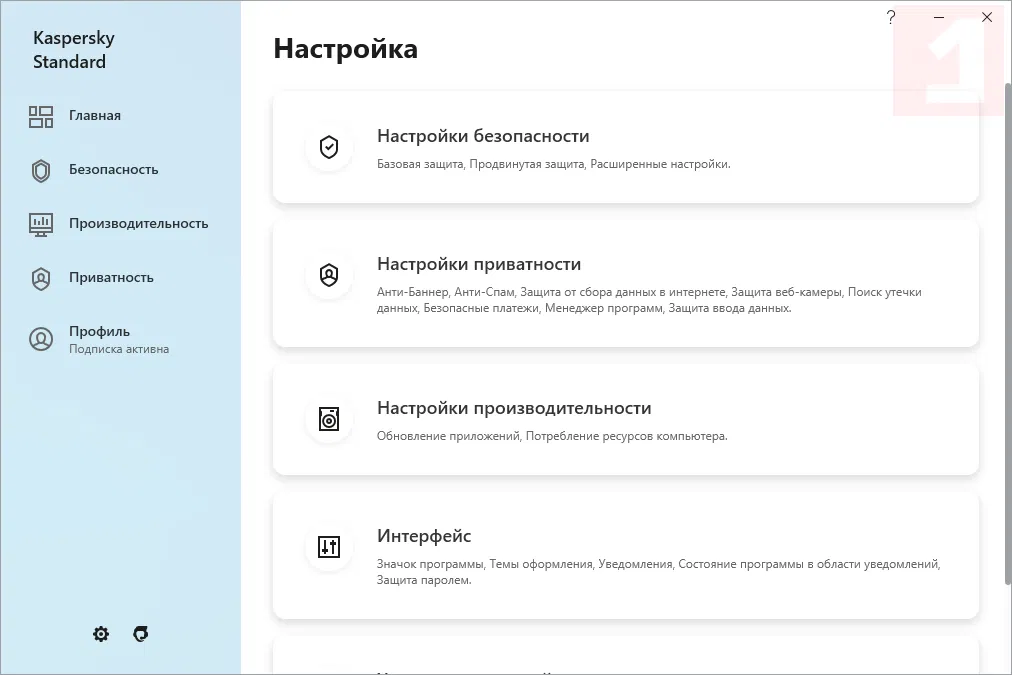Click the Настройка page heading
1012x675 pixels.
pyautogui.click(x=345, y=48)
